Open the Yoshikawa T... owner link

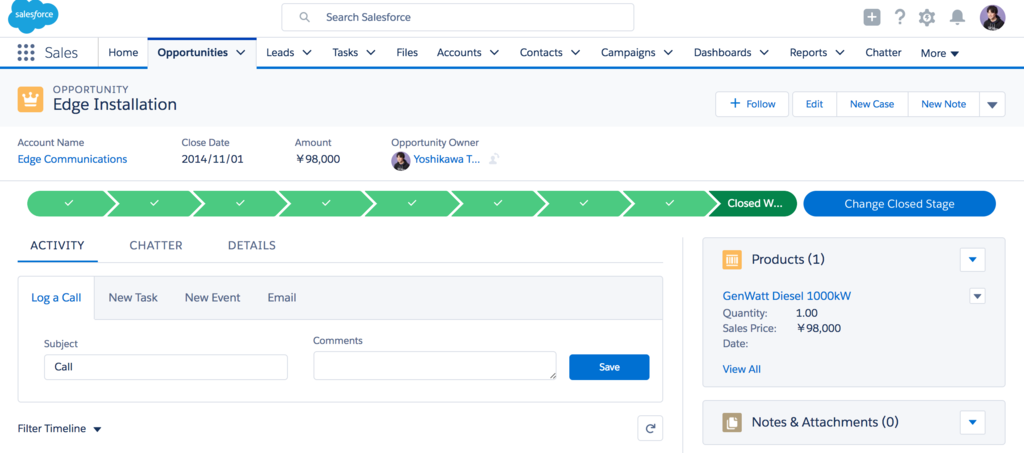tap(447, 159)
